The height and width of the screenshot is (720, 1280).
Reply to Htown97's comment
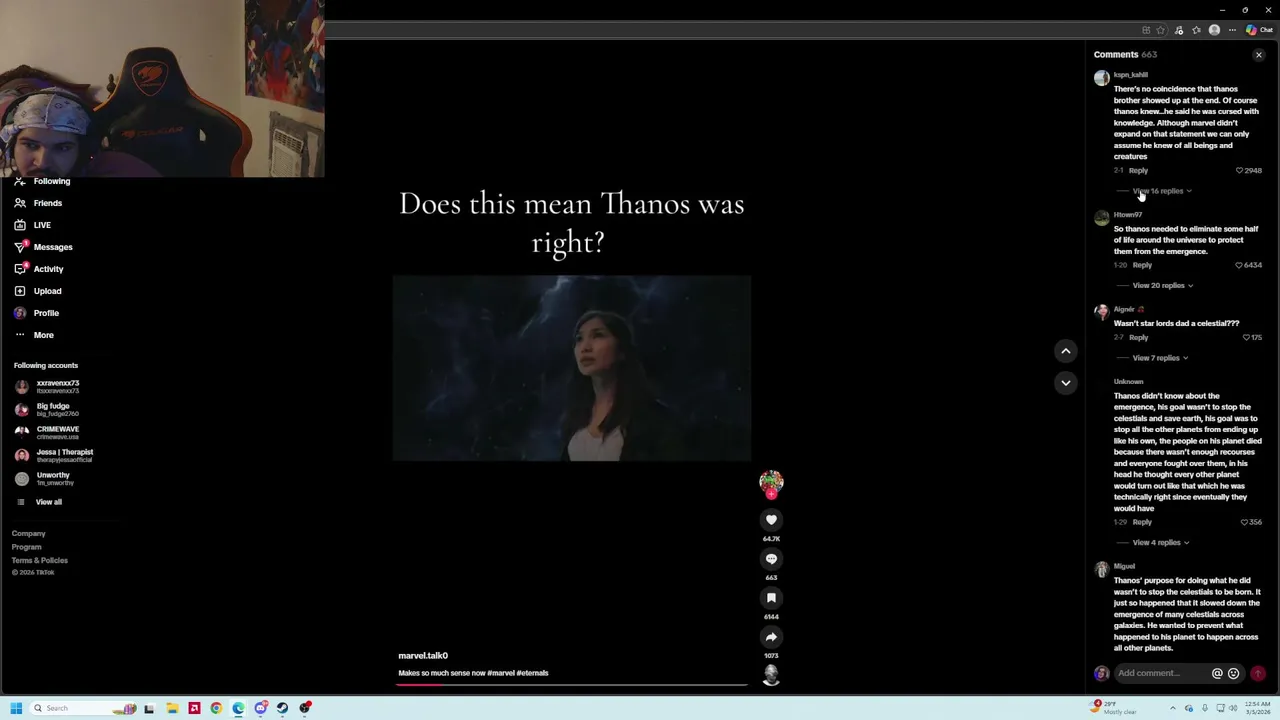[1142, 265]
